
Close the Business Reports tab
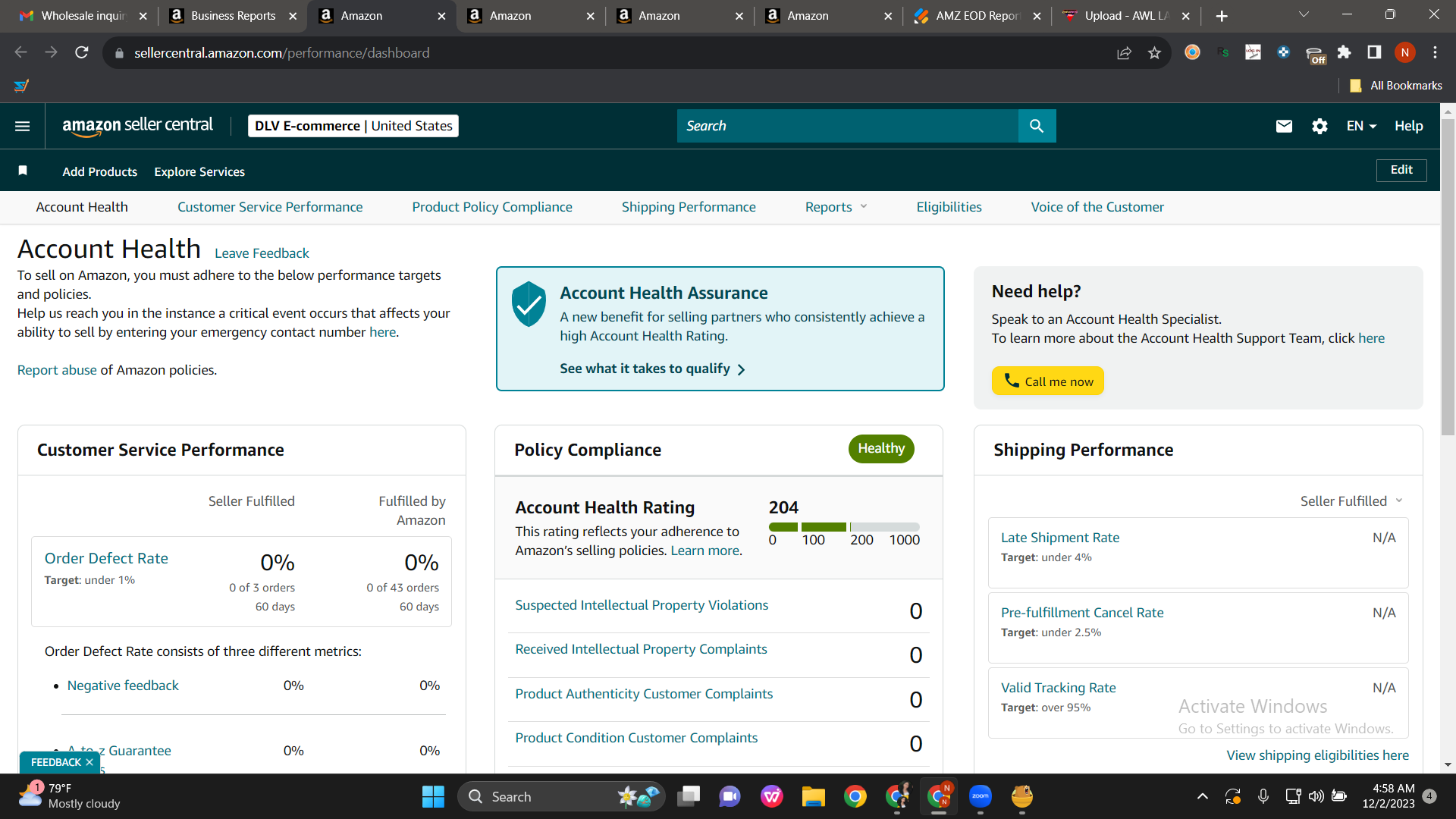[x=293, y=16]
